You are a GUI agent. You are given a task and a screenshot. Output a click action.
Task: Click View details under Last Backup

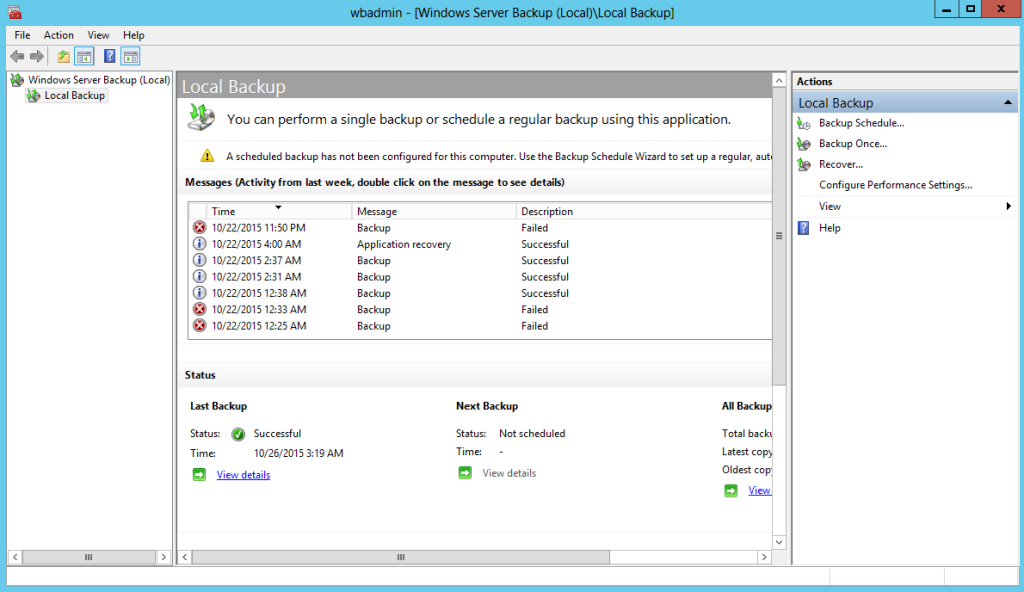[243, 474]
